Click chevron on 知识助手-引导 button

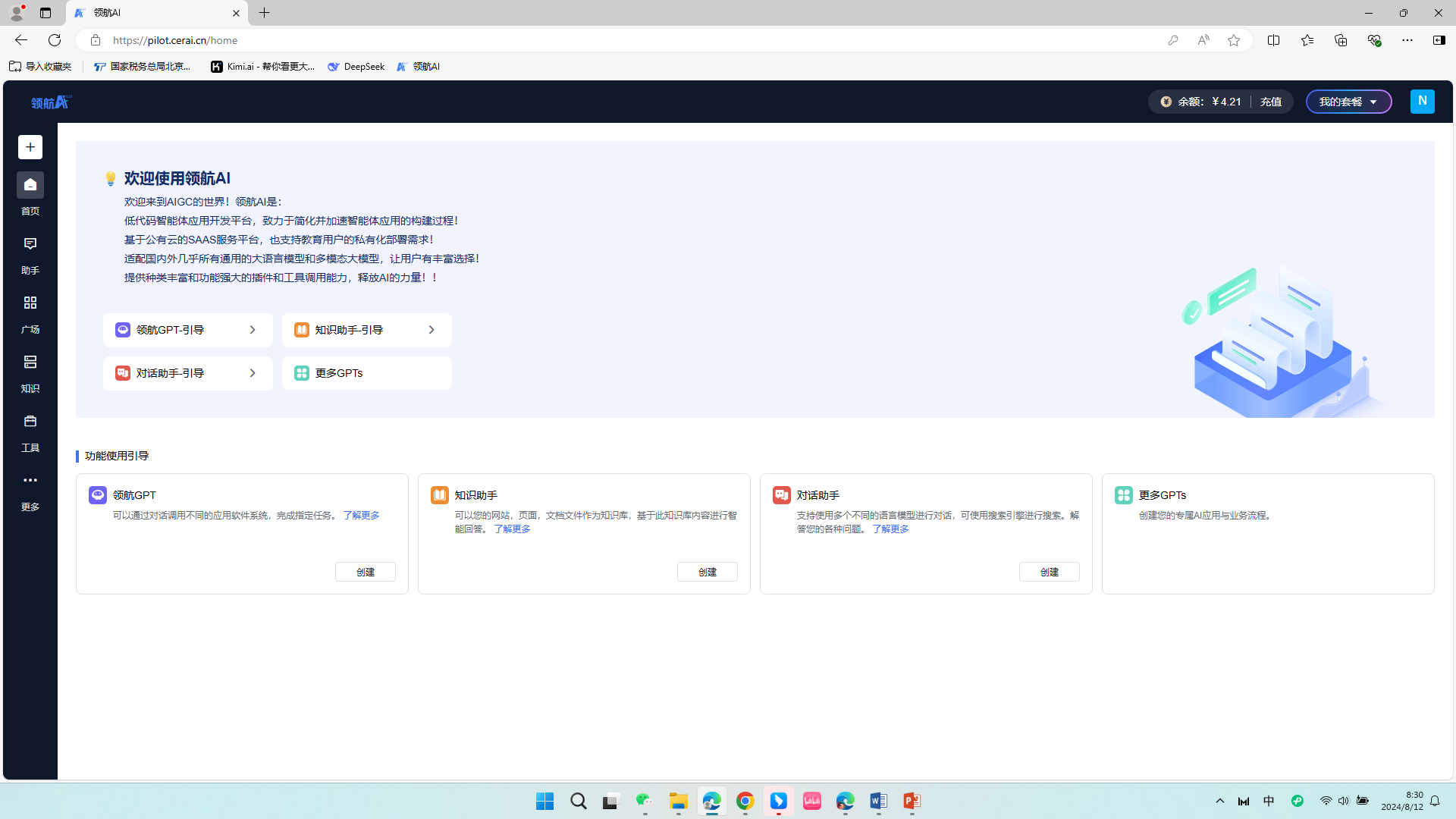[x=431, y=330]
